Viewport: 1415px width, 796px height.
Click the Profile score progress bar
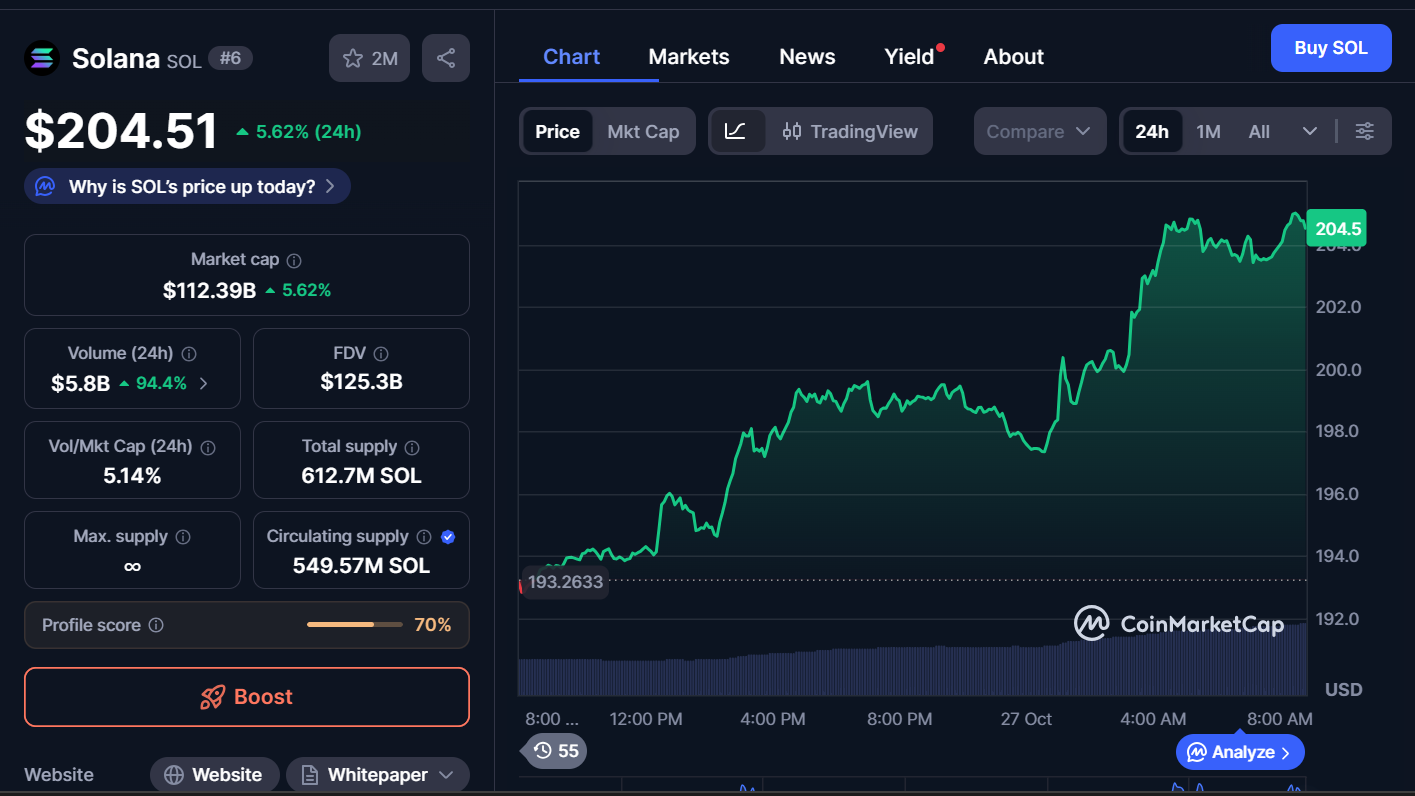(354, 625)
